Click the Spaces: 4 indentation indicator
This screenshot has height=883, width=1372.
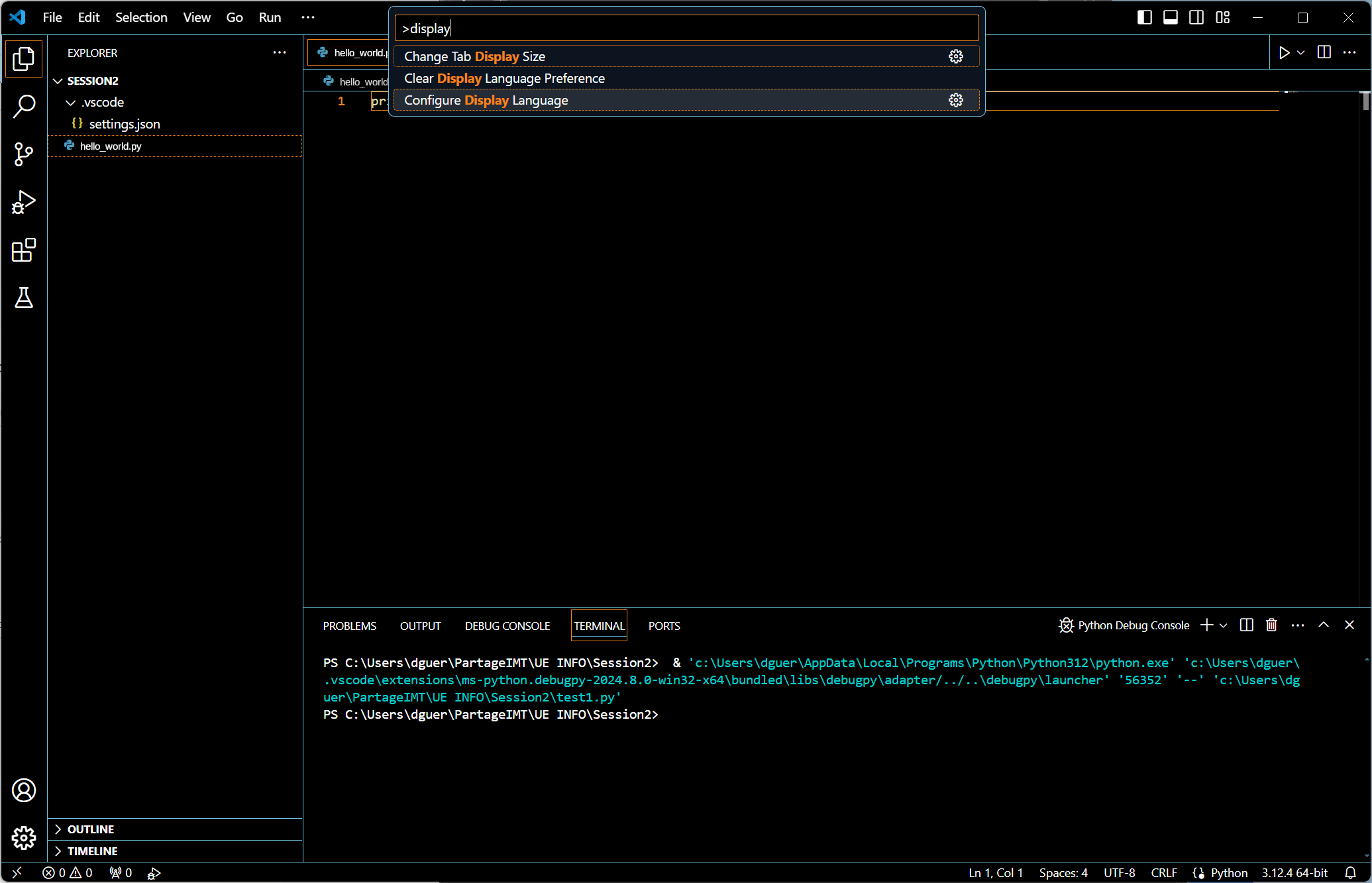click(1063, 873)
